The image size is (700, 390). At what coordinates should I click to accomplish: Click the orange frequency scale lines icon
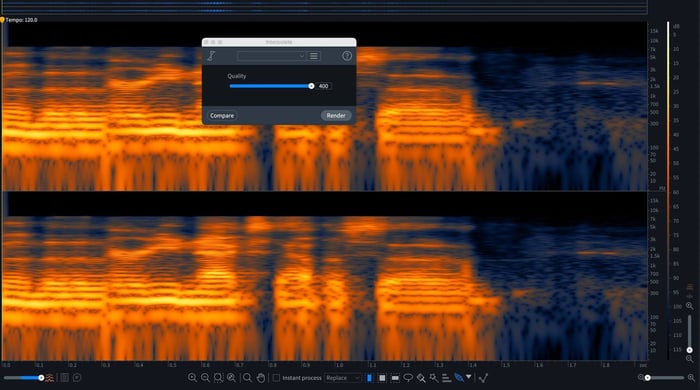pyautogui.click(x=690, y=287)
